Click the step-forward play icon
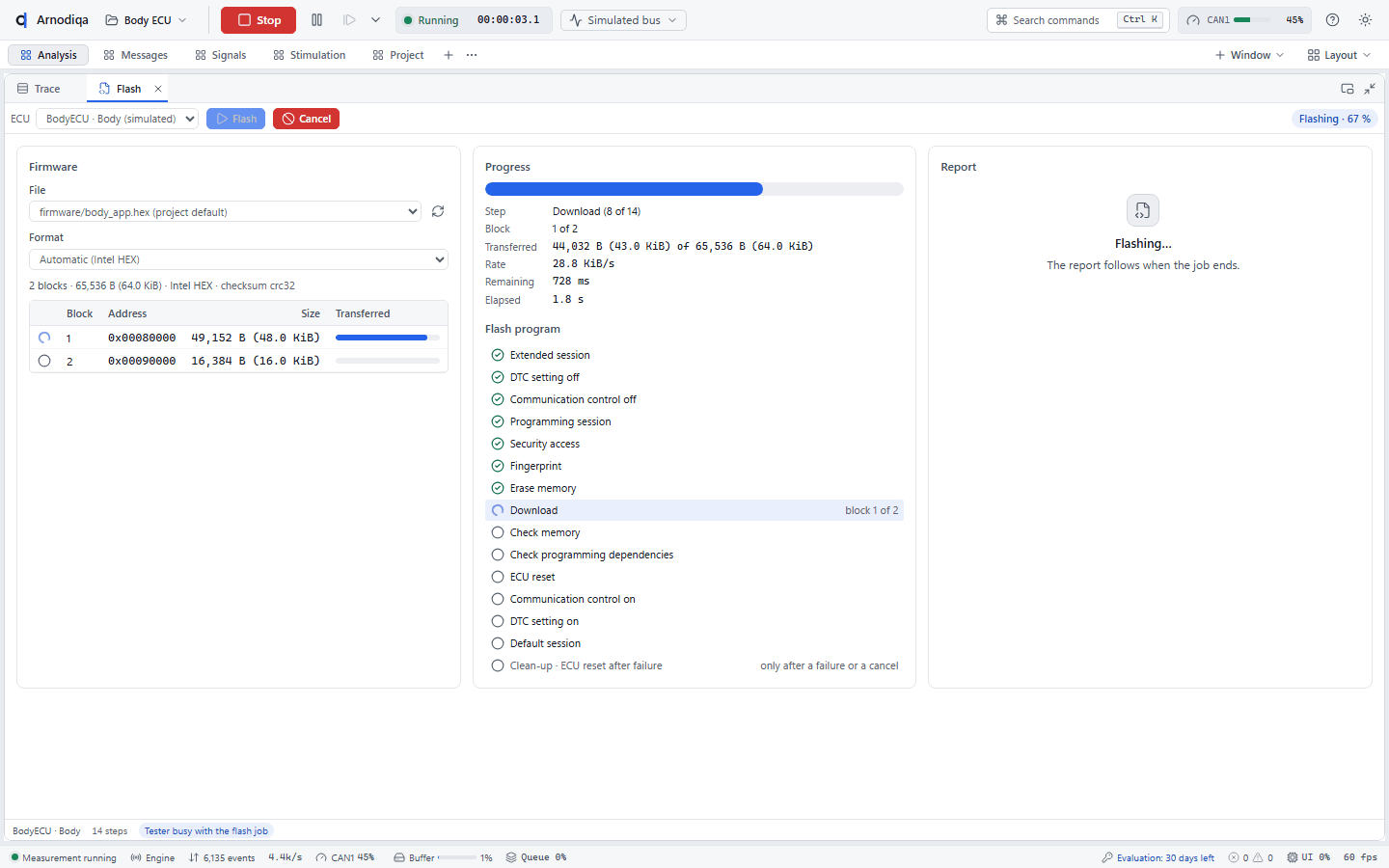This screenshot has height=868, width=1389. (x=349, y=20)
